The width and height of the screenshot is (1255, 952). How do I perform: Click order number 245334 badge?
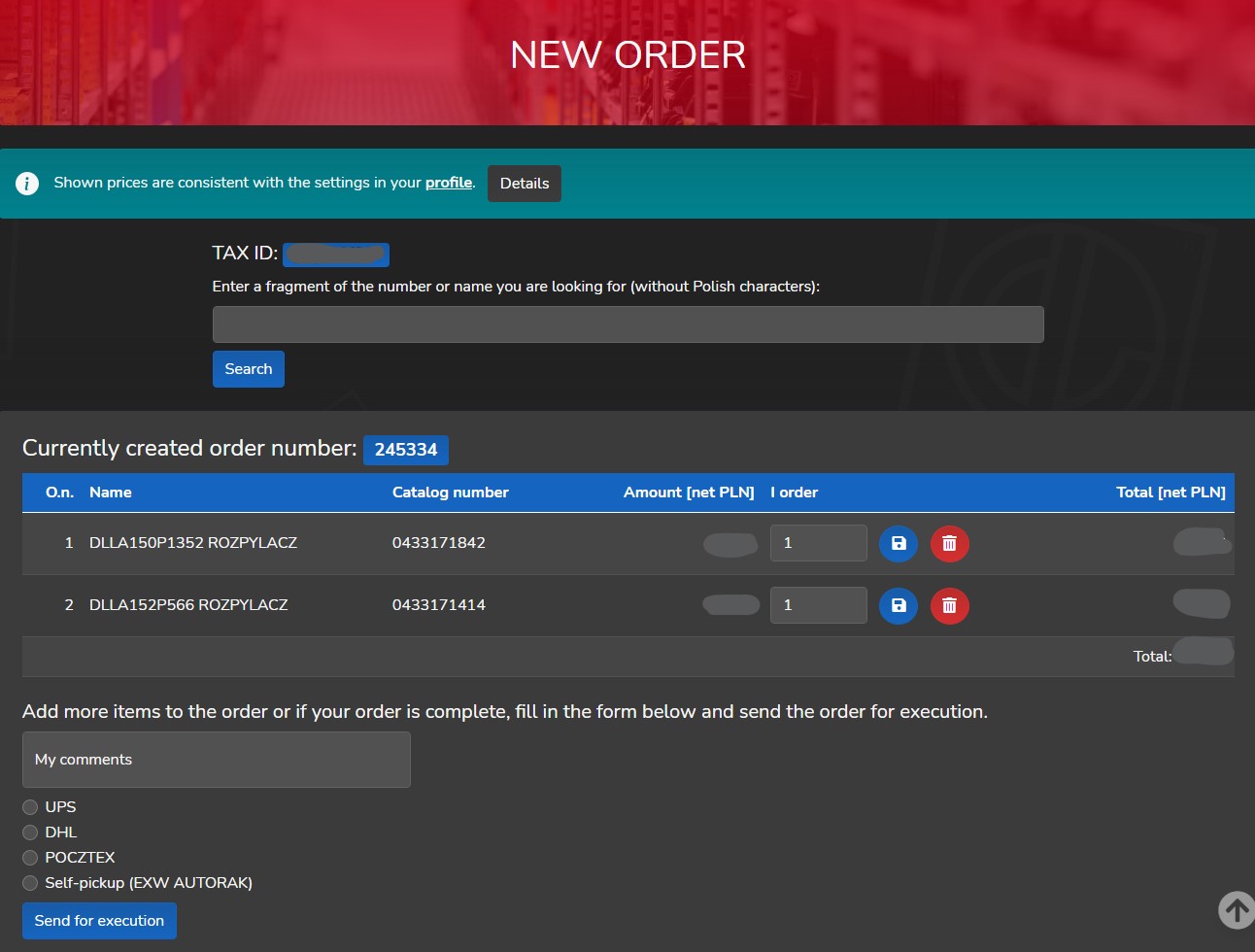tap(406, 450)
